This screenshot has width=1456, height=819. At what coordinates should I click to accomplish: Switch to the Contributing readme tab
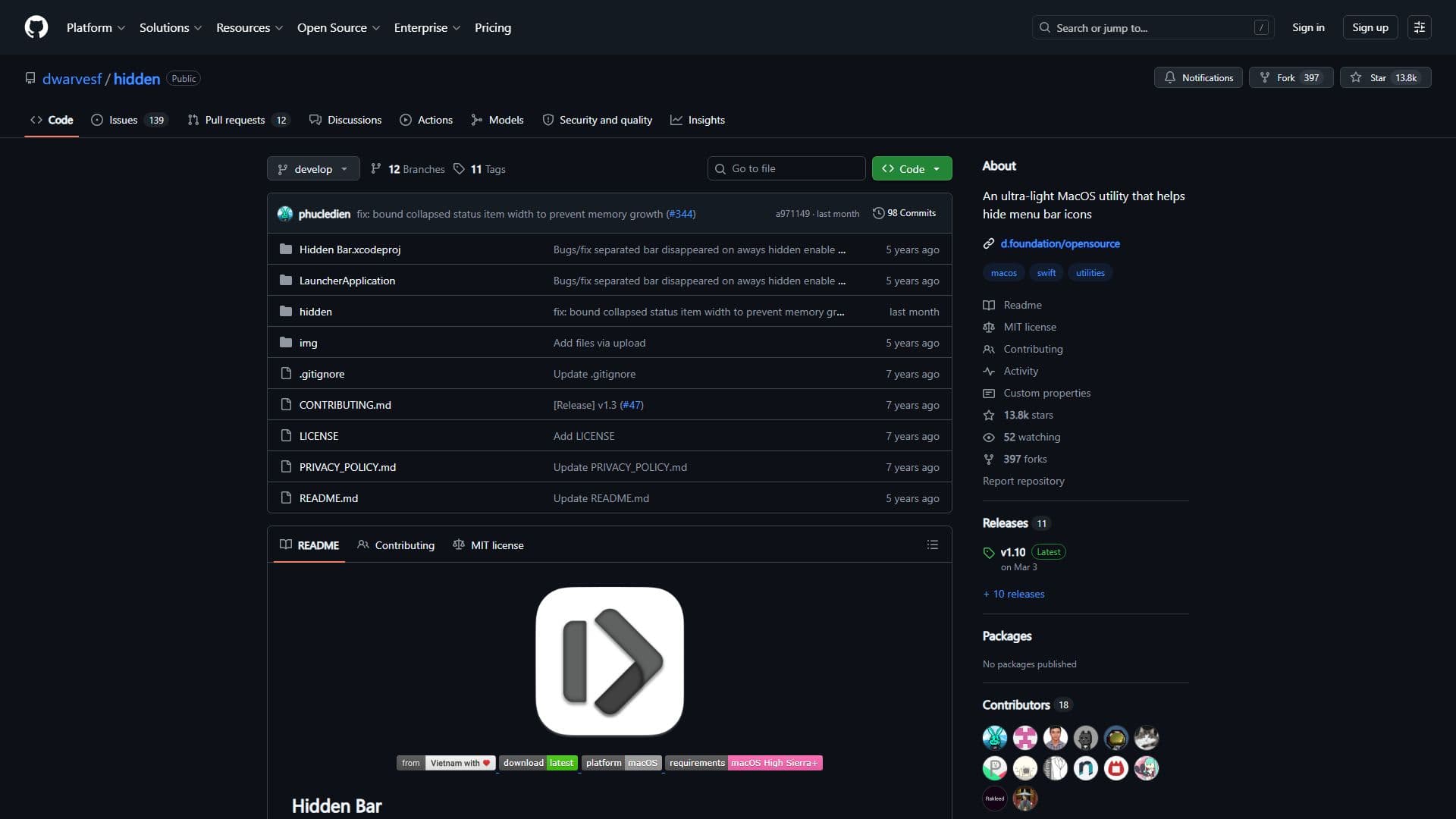(x=396, y=545)
